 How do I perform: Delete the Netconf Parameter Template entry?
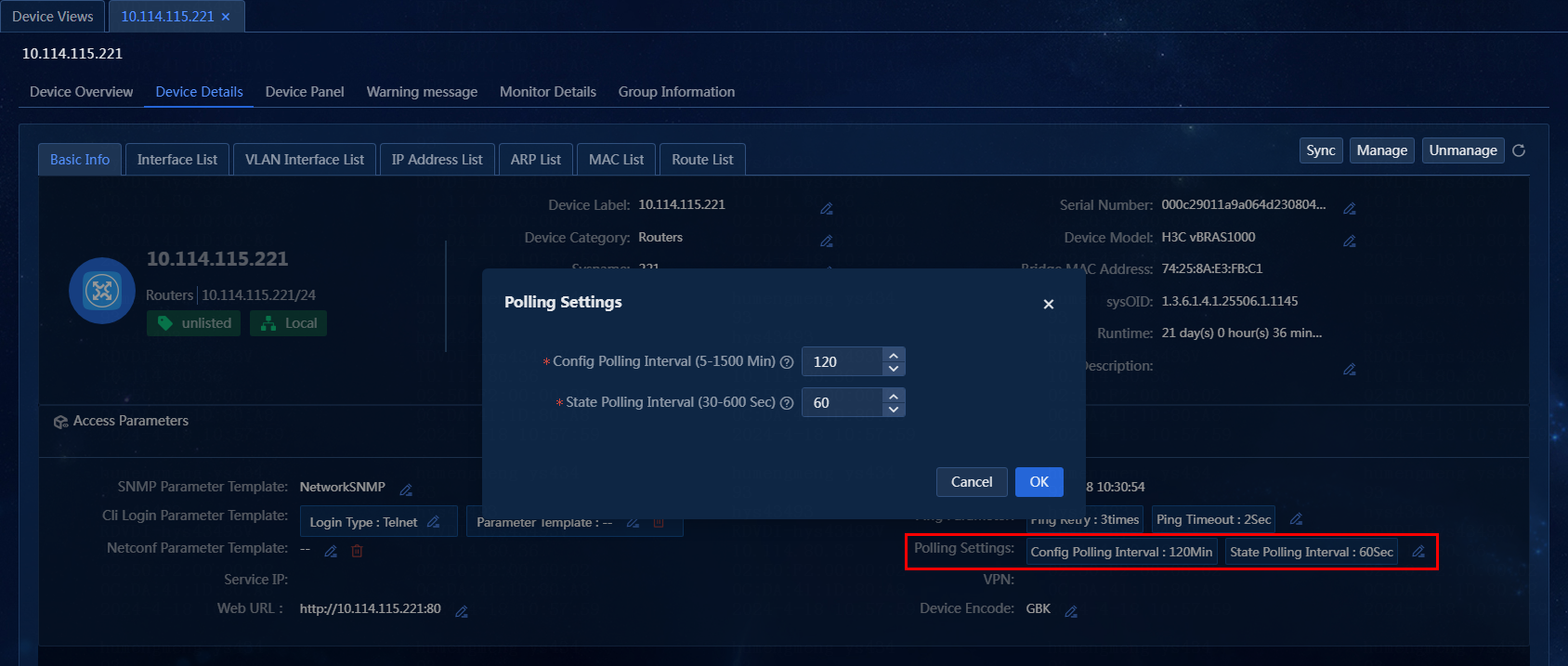pos(357,551)
